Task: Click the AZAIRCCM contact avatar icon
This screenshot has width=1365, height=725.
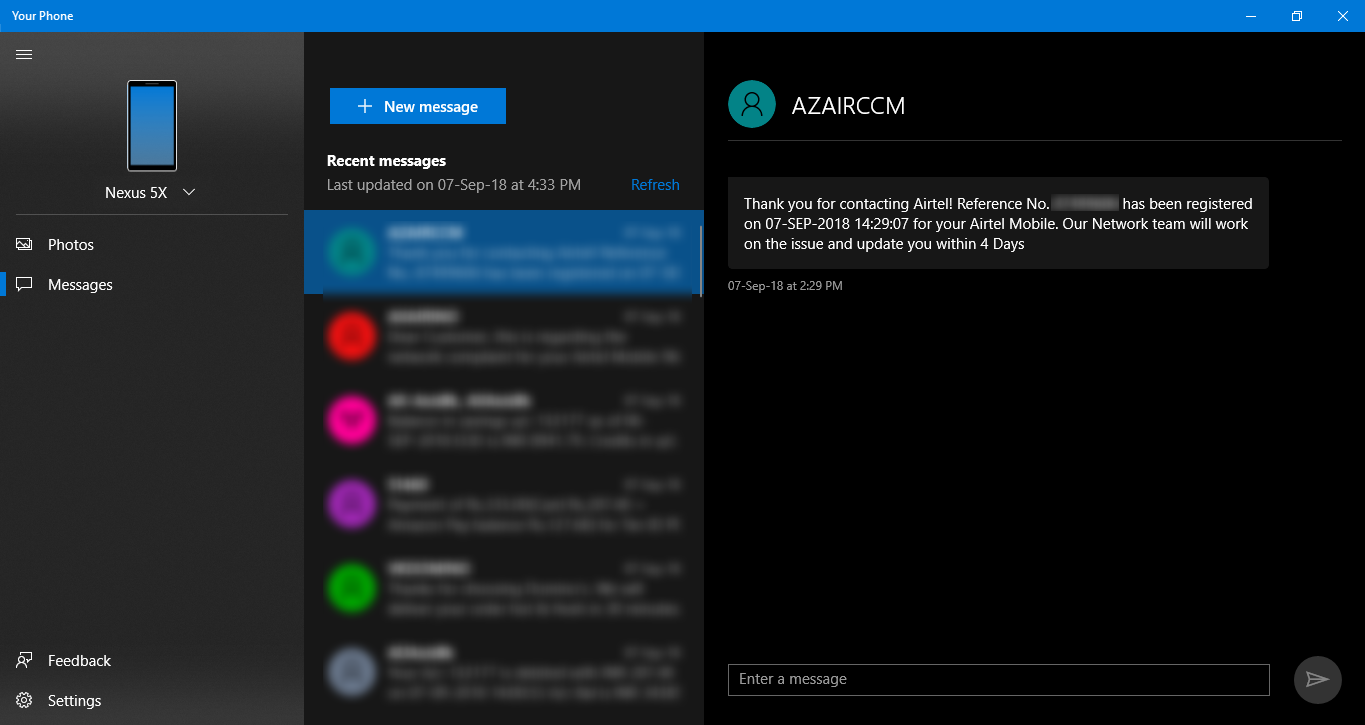Action: [751, 103]
